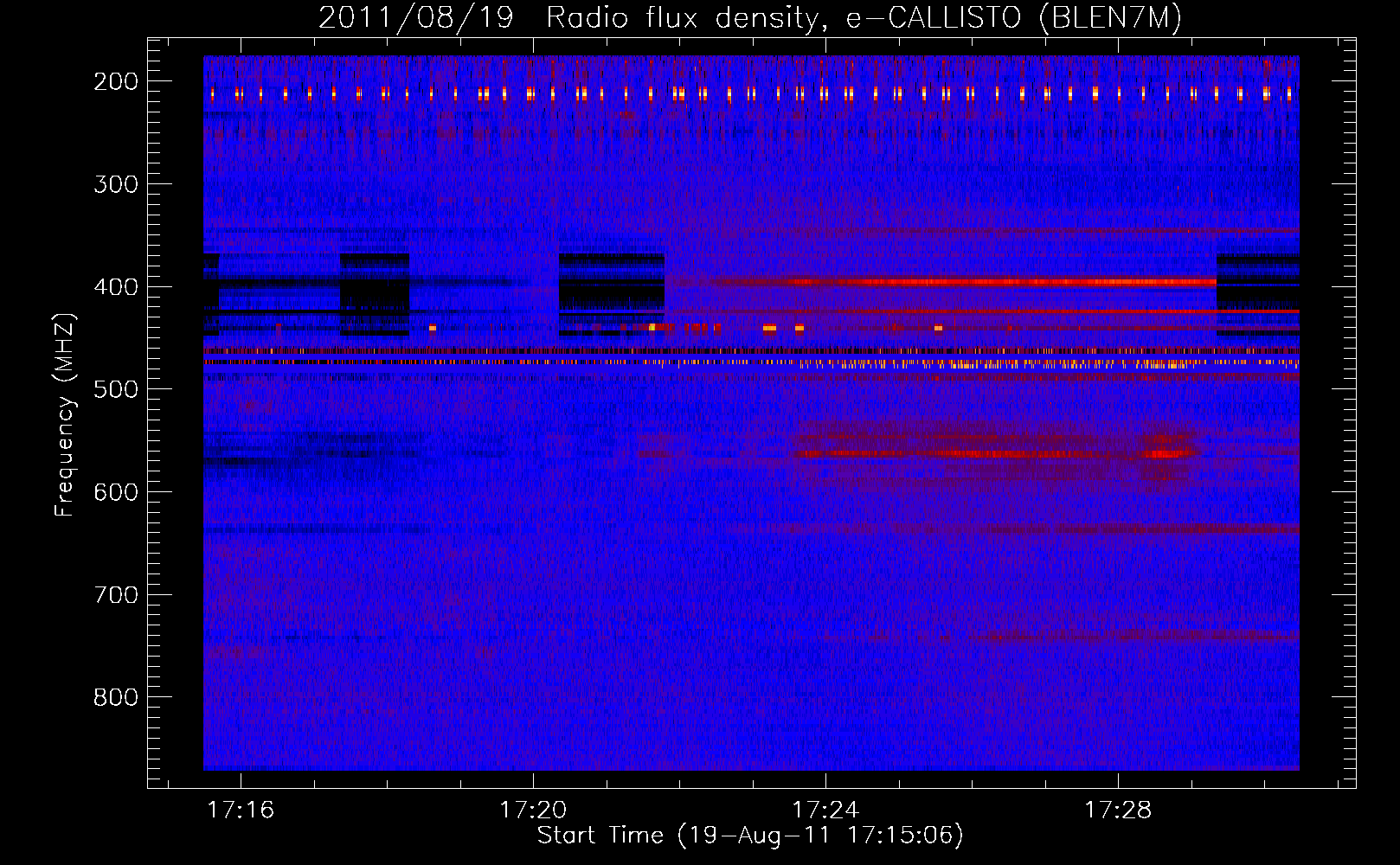Click the 17:20 time tick label
This screenshot has width=1400, height=865.
[533, 810]
